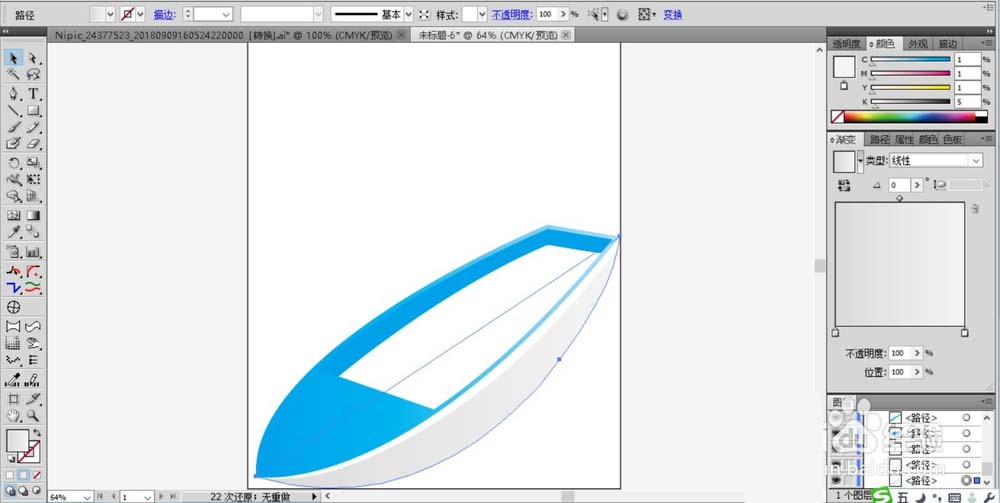Viewport: 1000px width, 503px height.
Task: Select the Zoom magnifier tool
Action: pyautogui.click(x=33, y=416)
